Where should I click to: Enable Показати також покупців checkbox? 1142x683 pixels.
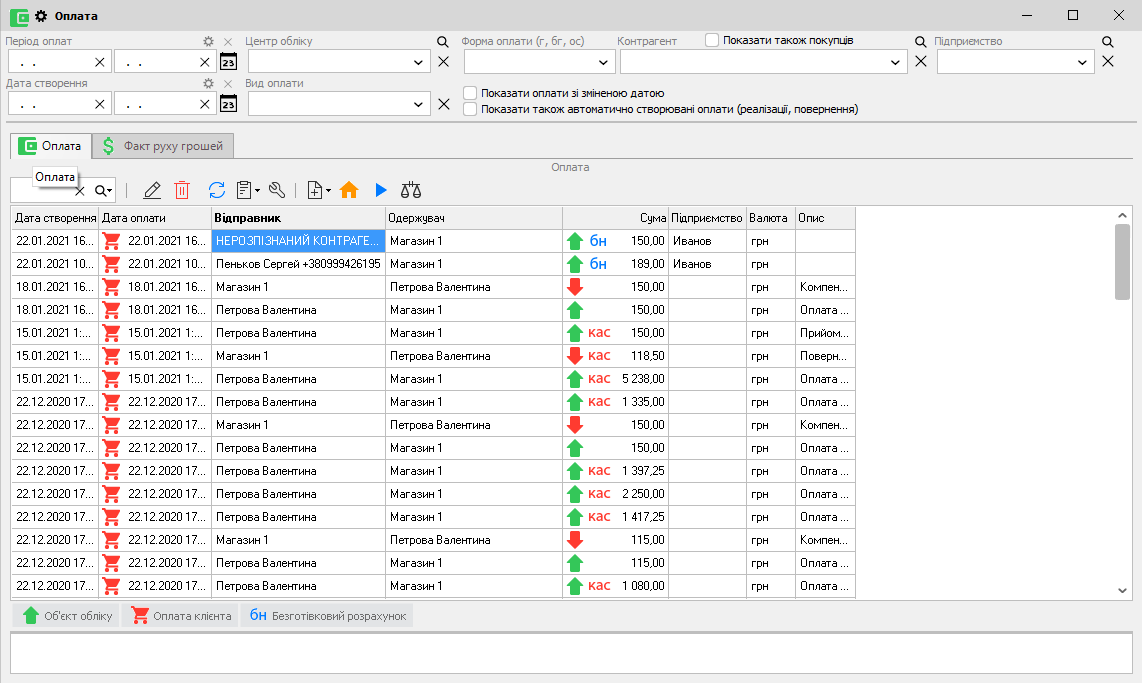712,41
